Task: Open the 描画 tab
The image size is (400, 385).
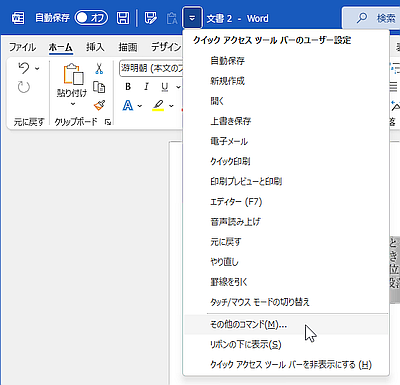Action: click(128, 47)
